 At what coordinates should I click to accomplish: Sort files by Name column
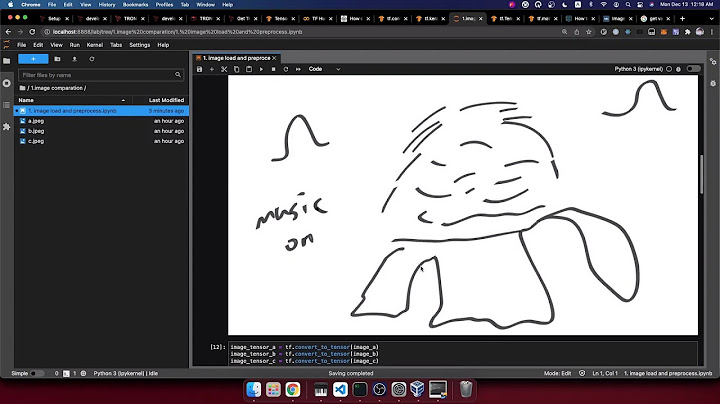pyautogui.click(x=73, y=100)
